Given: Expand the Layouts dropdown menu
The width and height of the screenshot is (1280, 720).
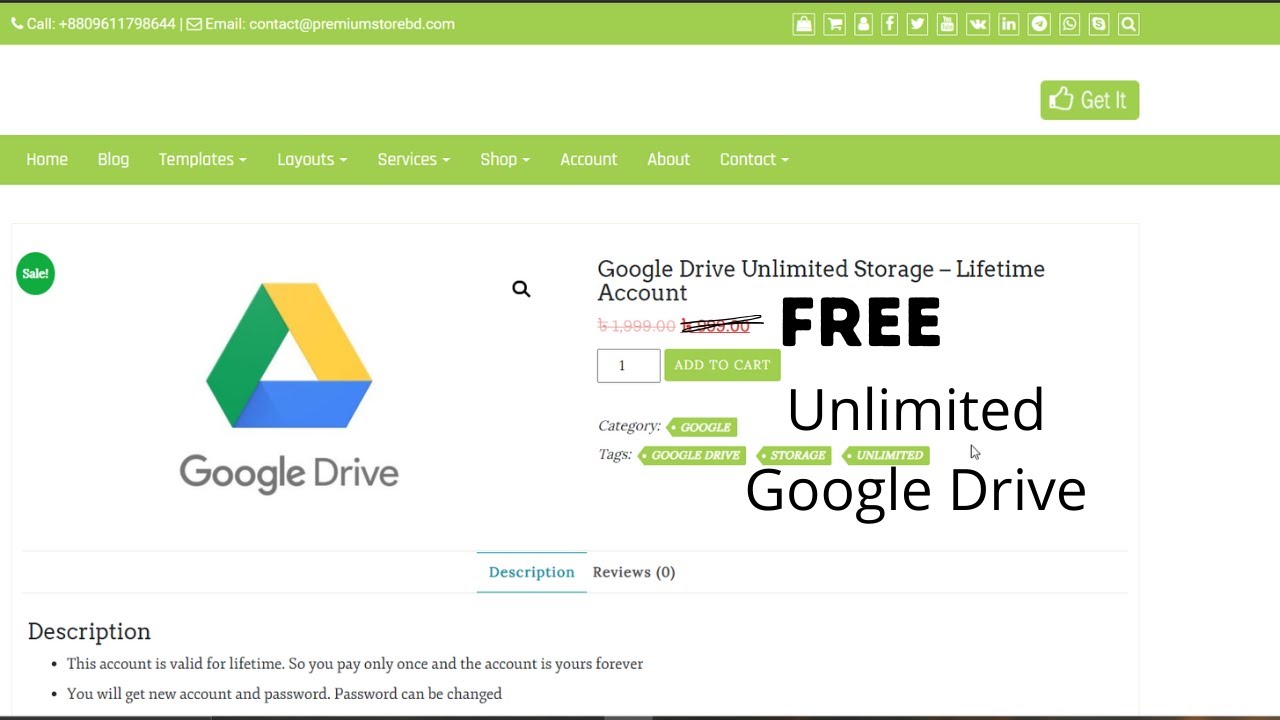Looking at the screenshot, I should [x=312, y=159].
